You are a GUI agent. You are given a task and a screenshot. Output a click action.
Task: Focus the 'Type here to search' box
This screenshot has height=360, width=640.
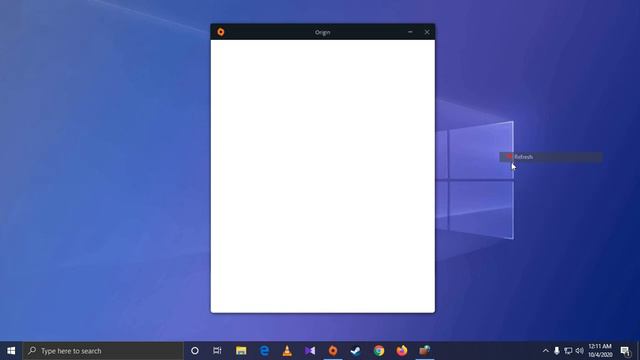point(103,351)
